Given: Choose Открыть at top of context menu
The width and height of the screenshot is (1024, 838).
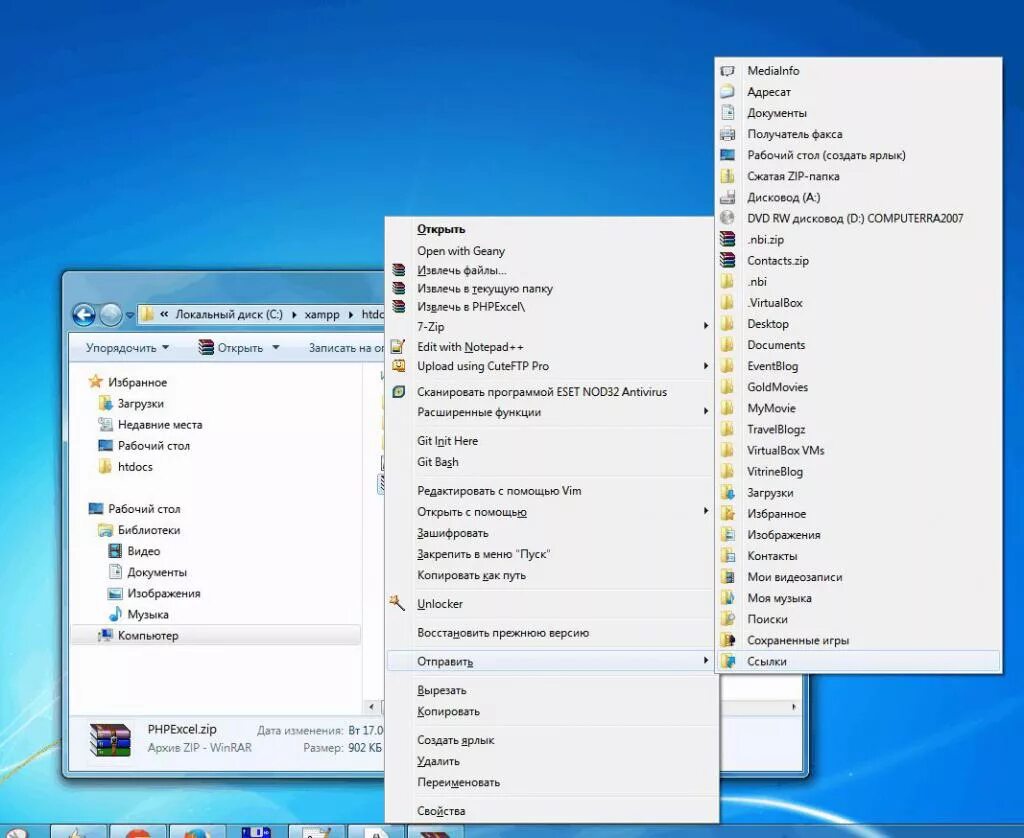Looking at the screenshot, I should (x=441, y=229).
